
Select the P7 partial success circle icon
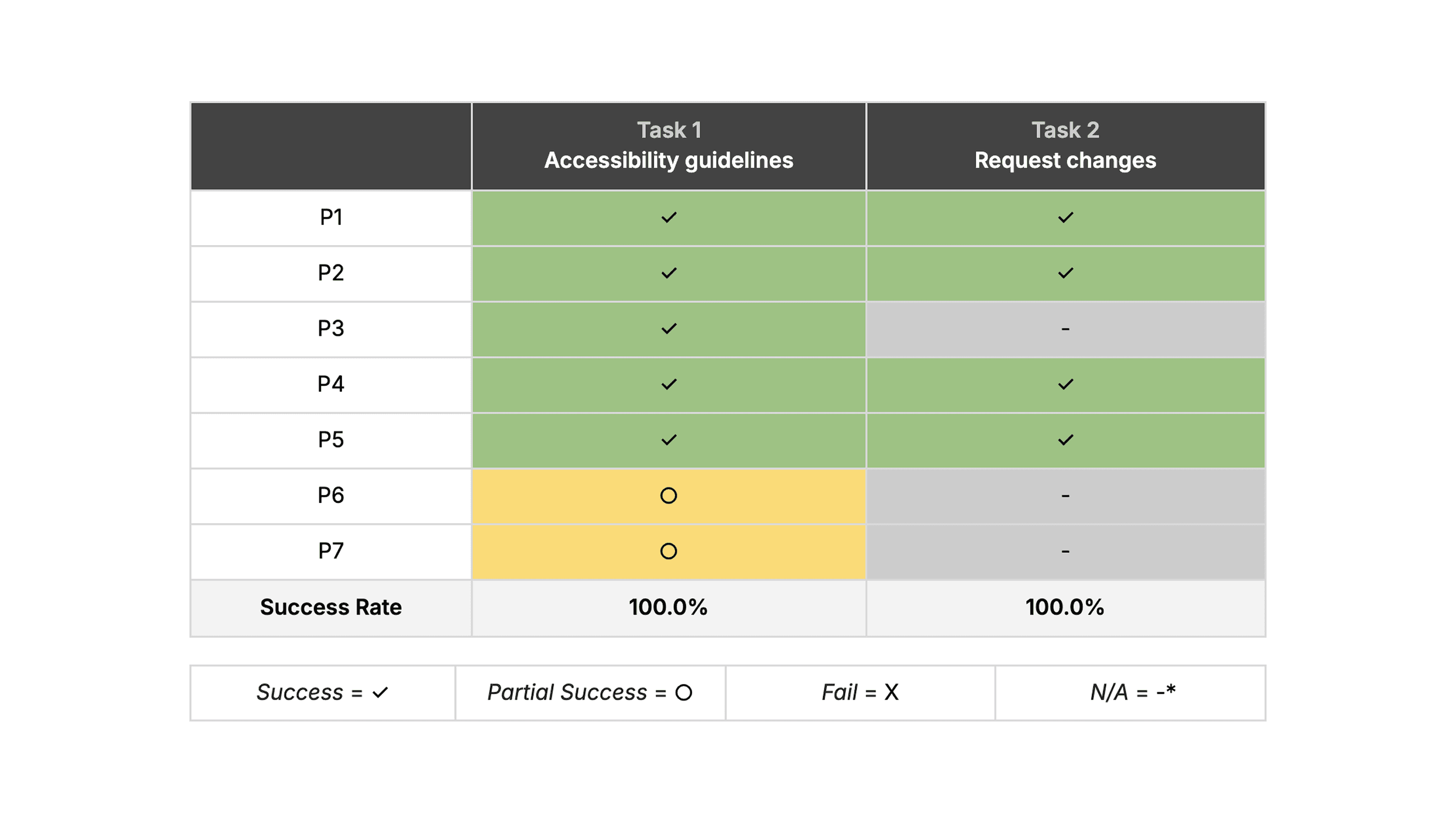[669, 551]
